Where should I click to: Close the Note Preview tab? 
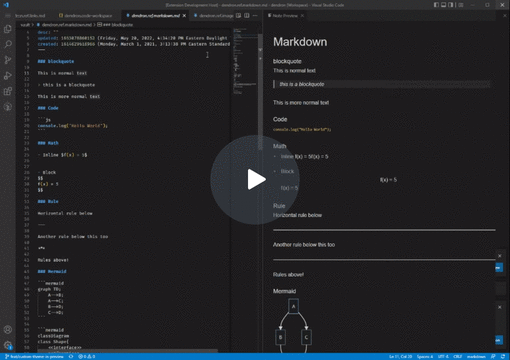pos(302,16)
